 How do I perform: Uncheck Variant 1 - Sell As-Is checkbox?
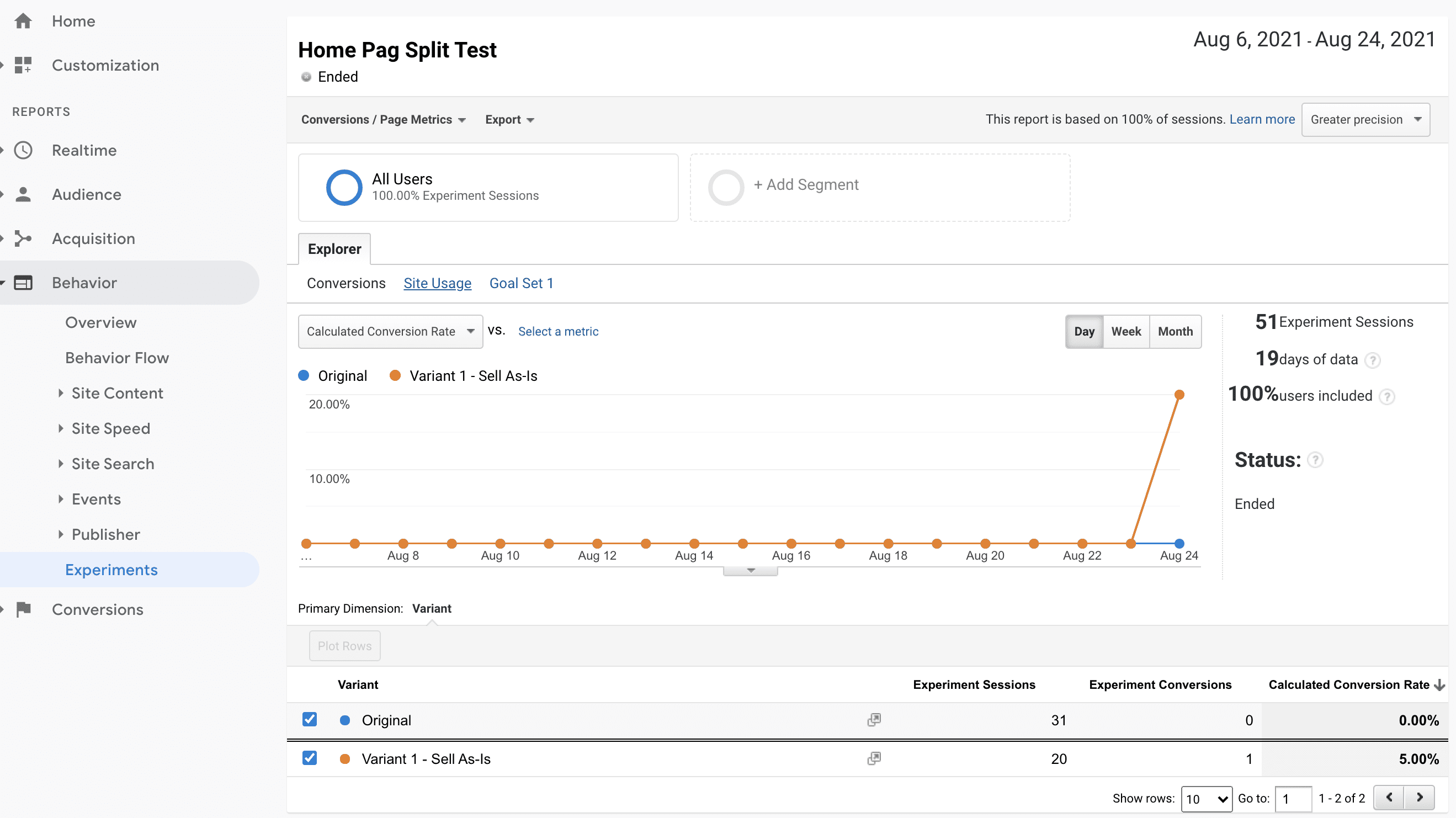[x=309, y=758]
